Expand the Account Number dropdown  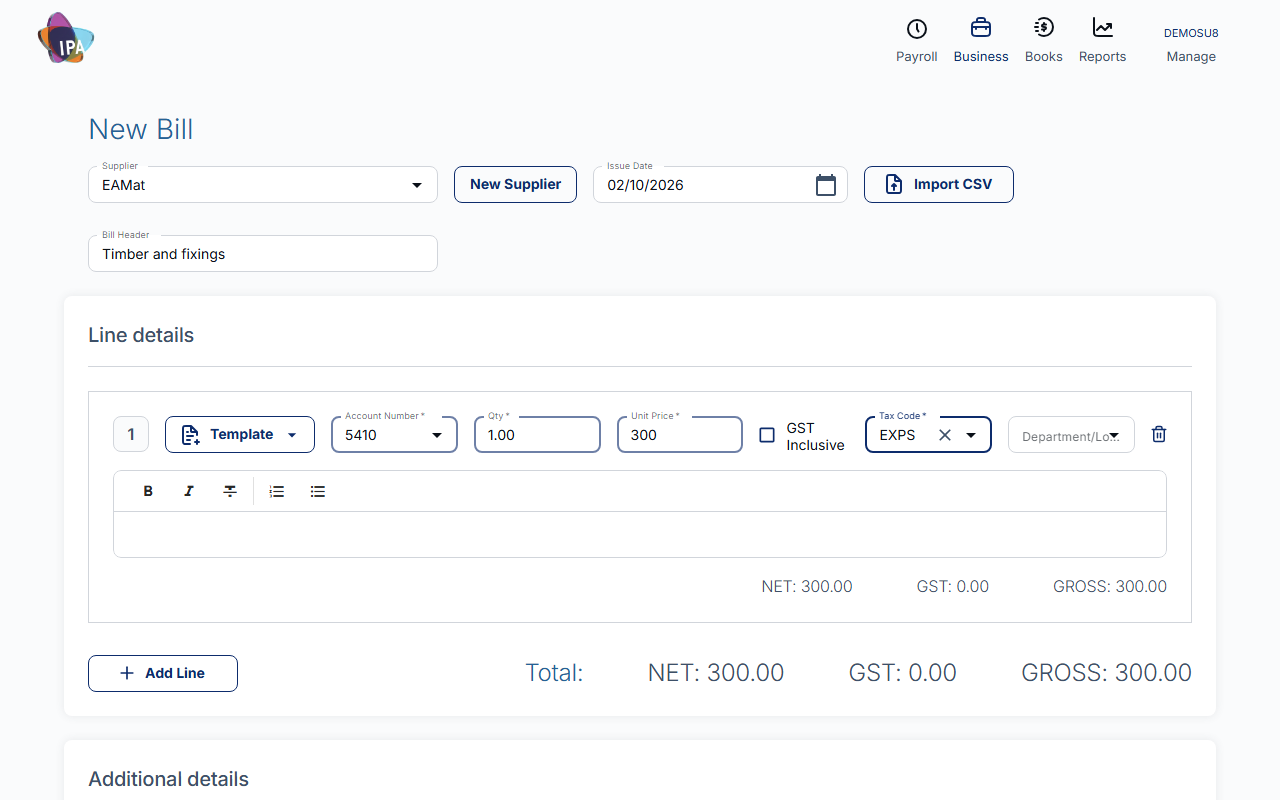pyautogui.click(x=437, y=435)
